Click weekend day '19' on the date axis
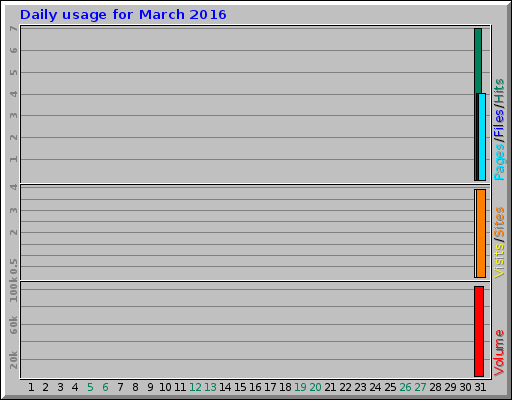 tap(300, 387)
